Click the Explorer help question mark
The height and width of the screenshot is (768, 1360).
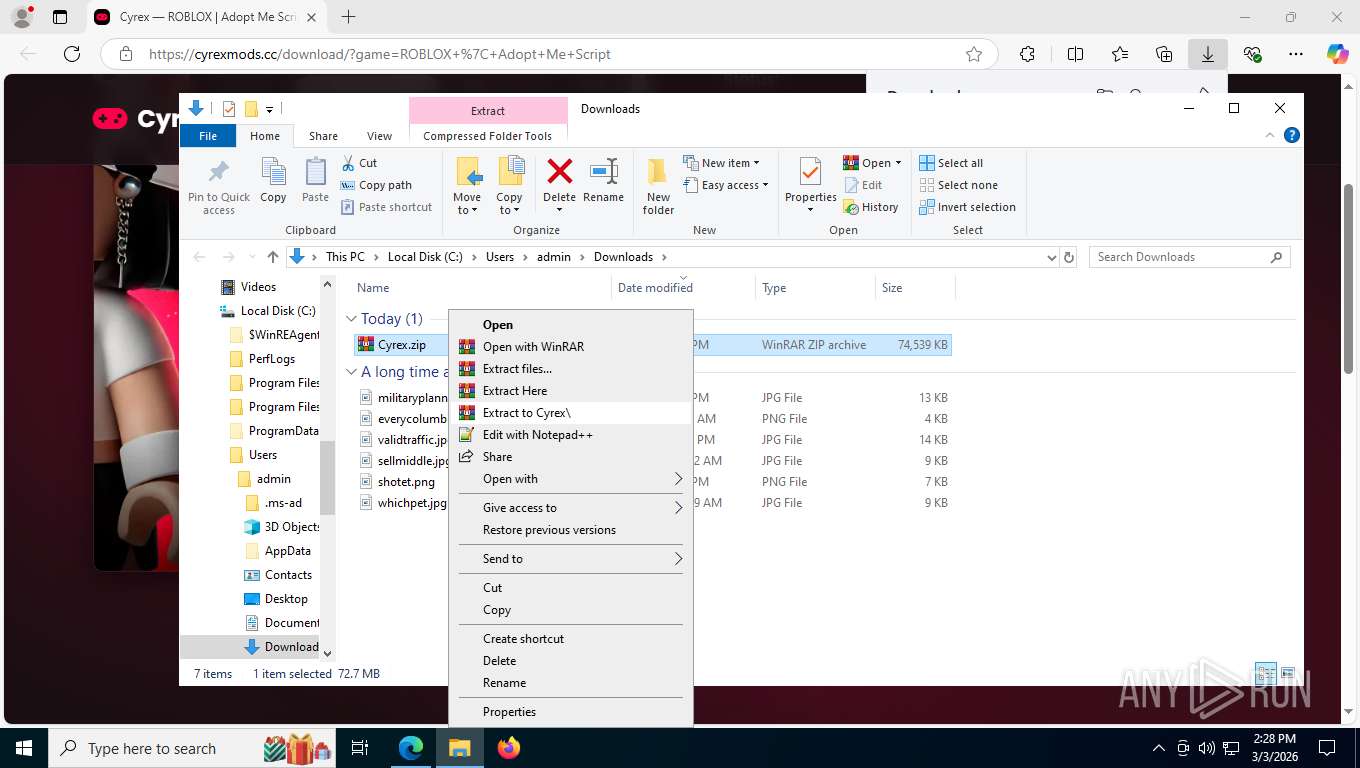[x=1292, y=135]
